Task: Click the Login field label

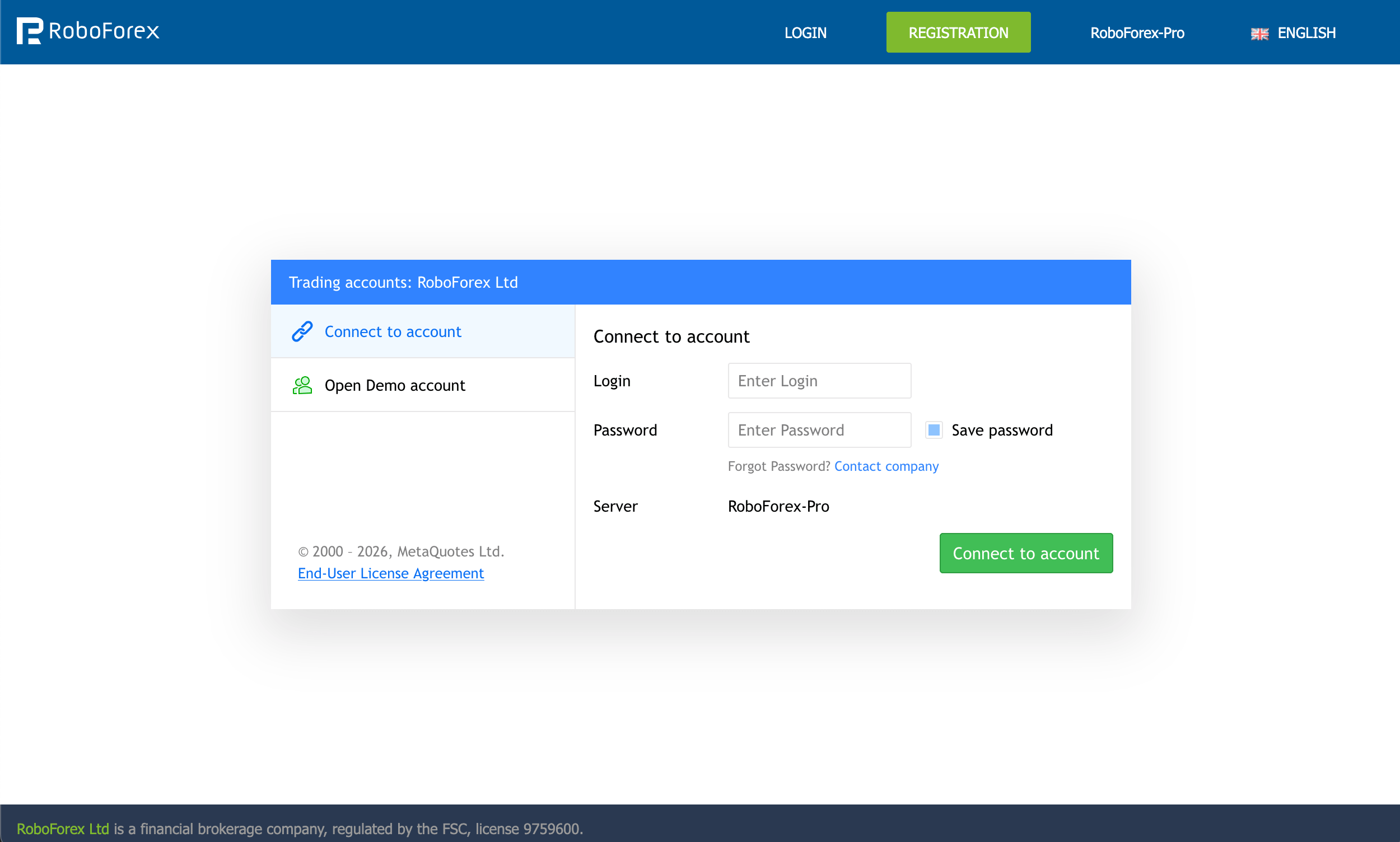Action: pyautogui.click(x=612, y=381)
